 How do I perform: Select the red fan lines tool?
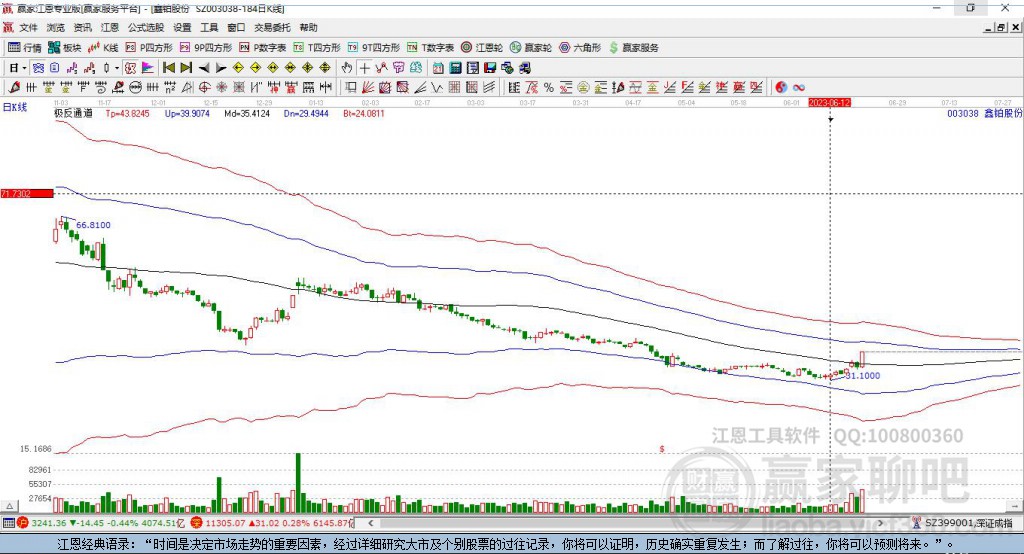pyautogui.click(x=368, y=88)
